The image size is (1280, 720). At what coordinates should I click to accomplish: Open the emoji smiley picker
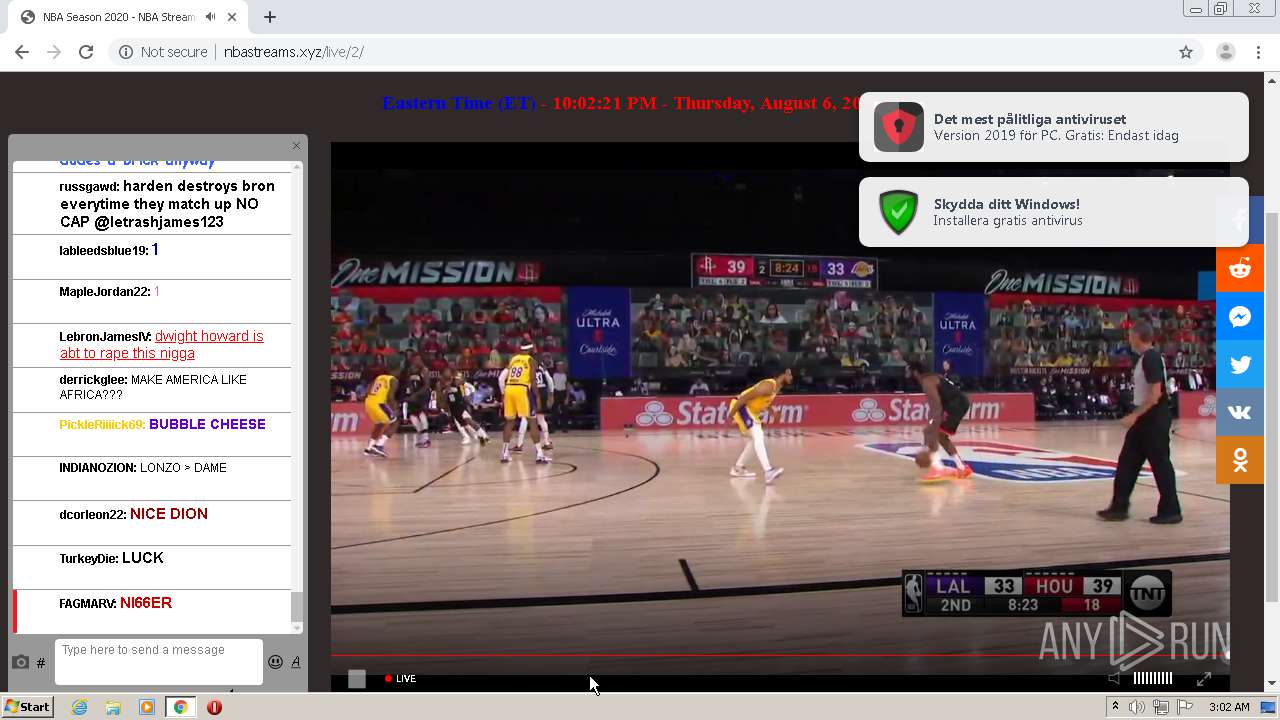point(276,662)
